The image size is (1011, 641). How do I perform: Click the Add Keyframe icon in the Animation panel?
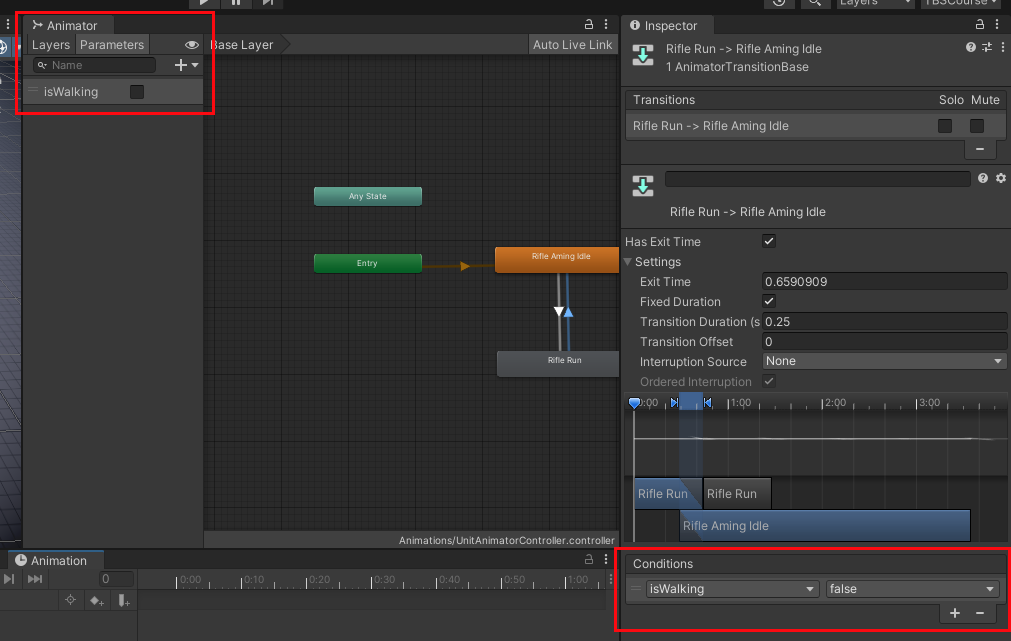95,600
